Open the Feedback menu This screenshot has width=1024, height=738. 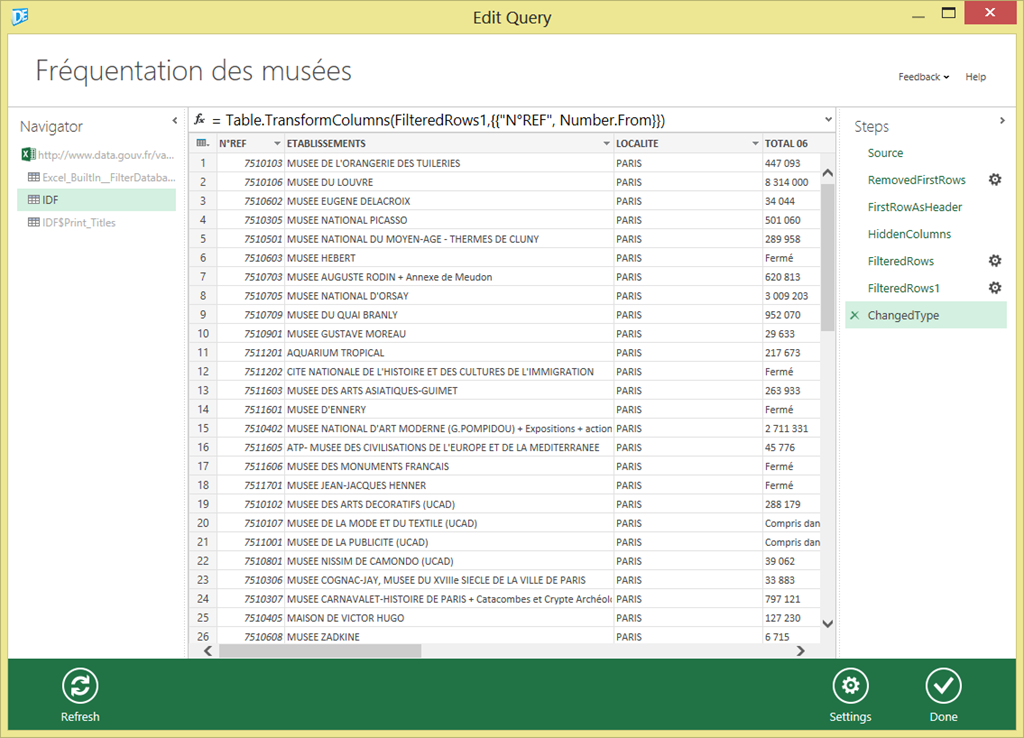(923, 77)
